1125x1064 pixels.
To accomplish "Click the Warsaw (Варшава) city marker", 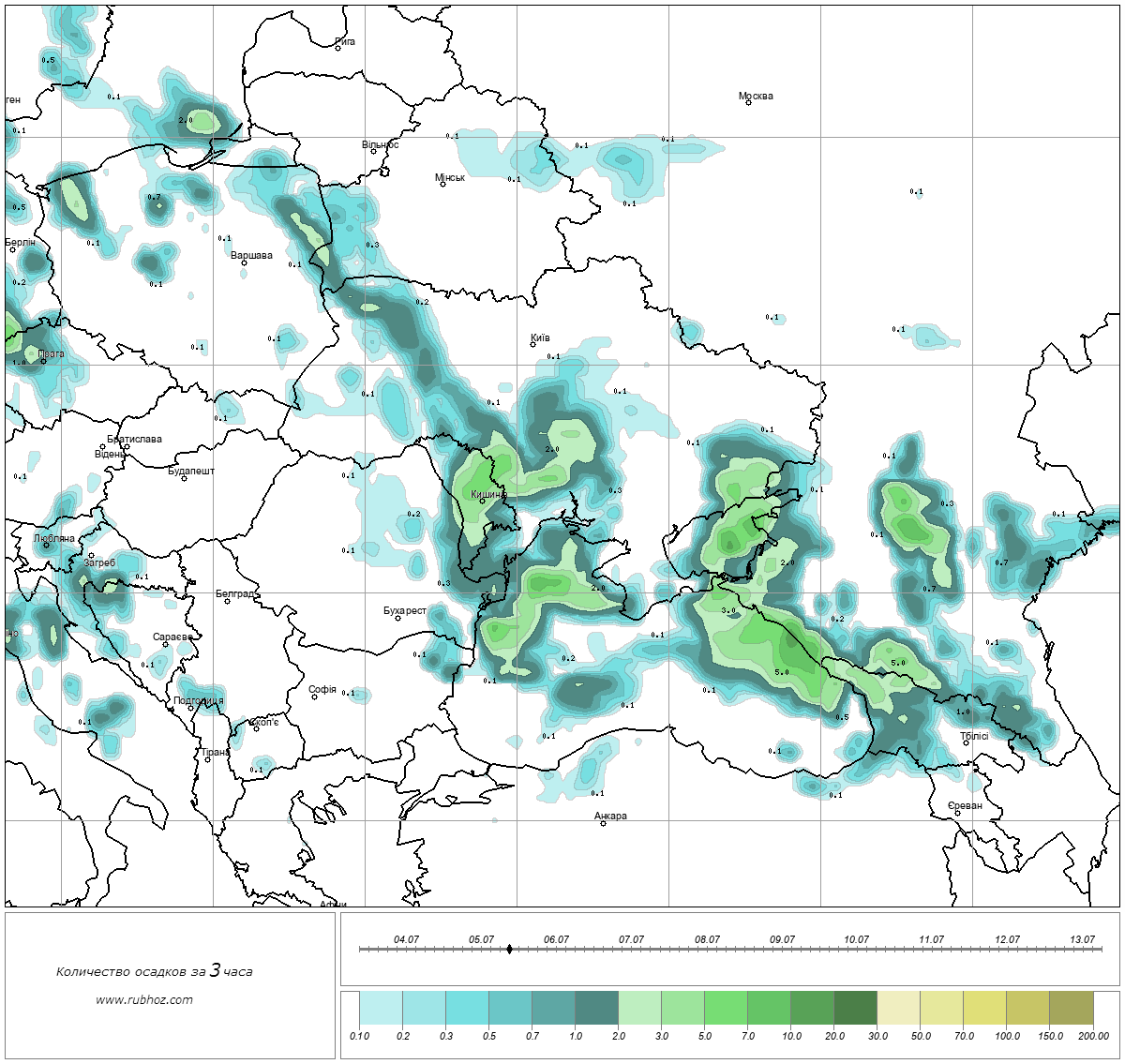I will [x=244, y=262].
